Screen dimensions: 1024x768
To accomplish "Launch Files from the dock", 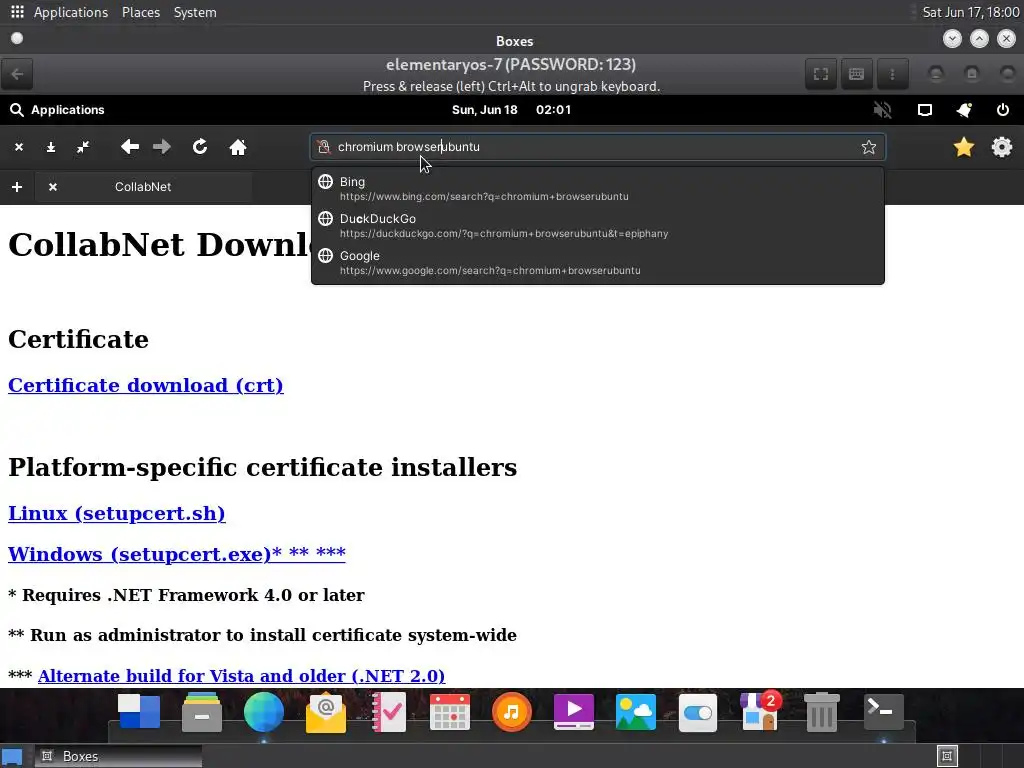I will (202, 712).
